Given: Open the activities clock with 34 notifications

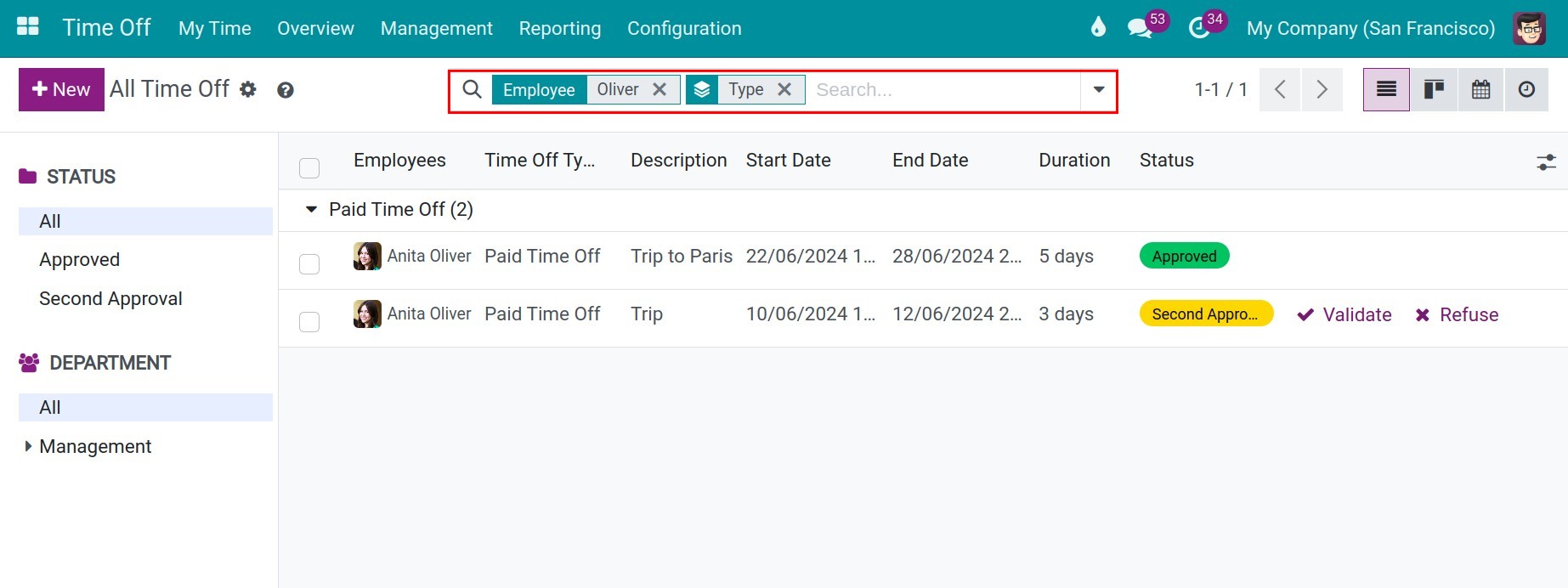Looking at the screenshot, I should [1199, 28].
